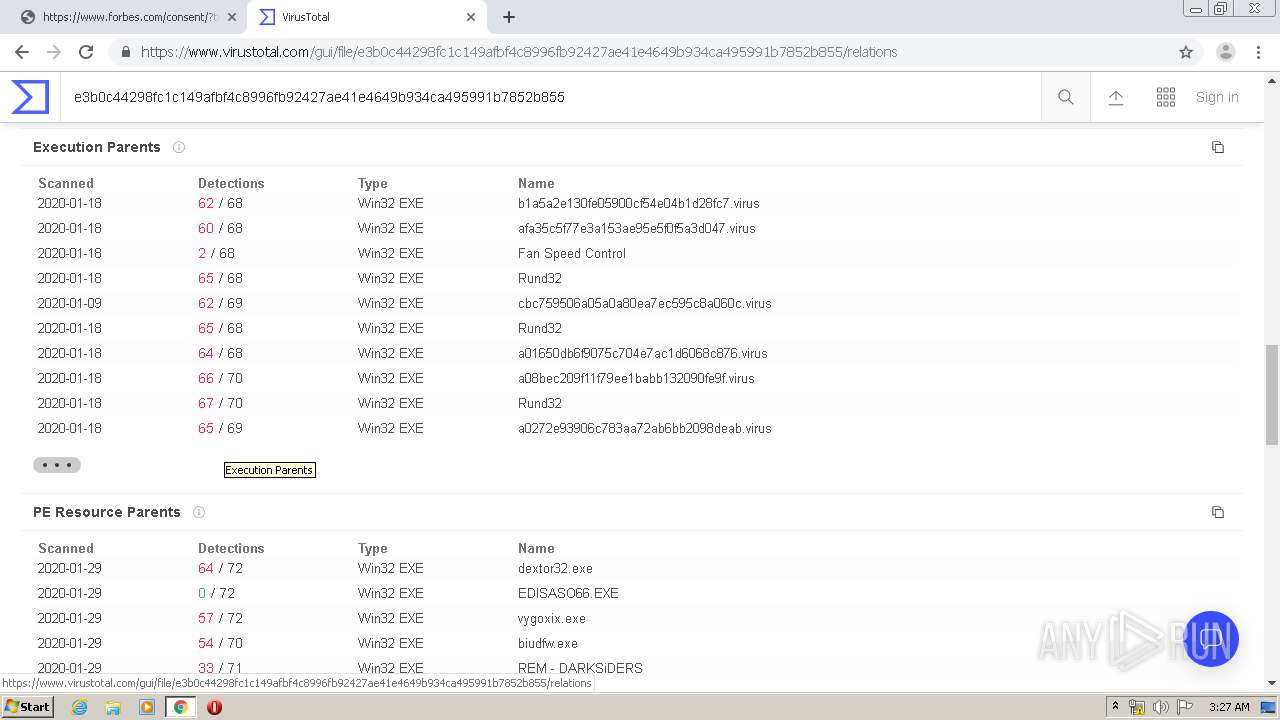Click volume icon in system tray
The width and height of the screenshot is (1280, 720).
tap(1160, 707)
